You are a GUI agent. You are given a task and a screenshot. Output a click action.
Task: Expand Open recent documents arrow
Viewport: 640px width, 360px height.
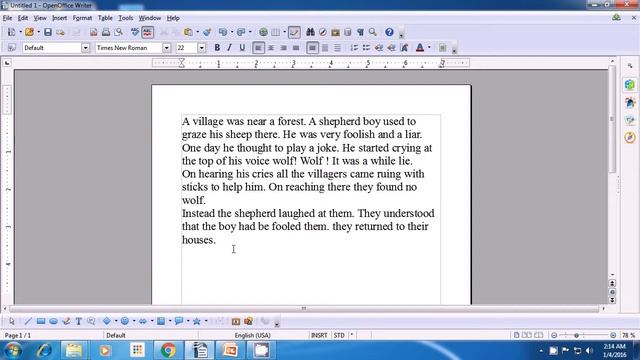(x=38, y=32)
